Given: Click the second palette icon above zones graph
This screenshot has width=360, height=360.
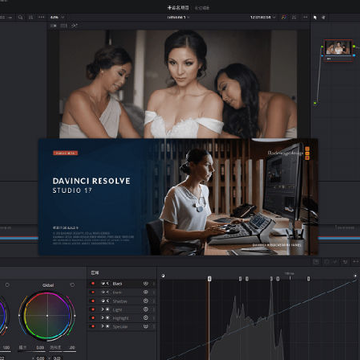Looking at the screenshot, I should click(326, 262).
